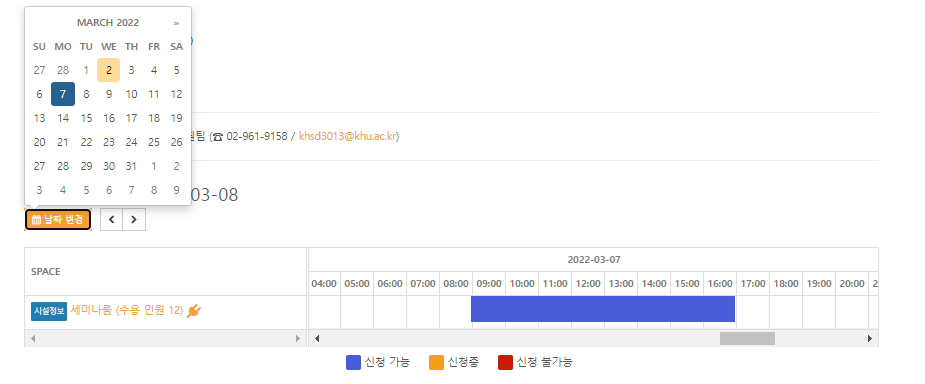The height and width of the screenshot is (384, 925).
Task: Click the 20:00 time column header
Action: coord(852,284)
